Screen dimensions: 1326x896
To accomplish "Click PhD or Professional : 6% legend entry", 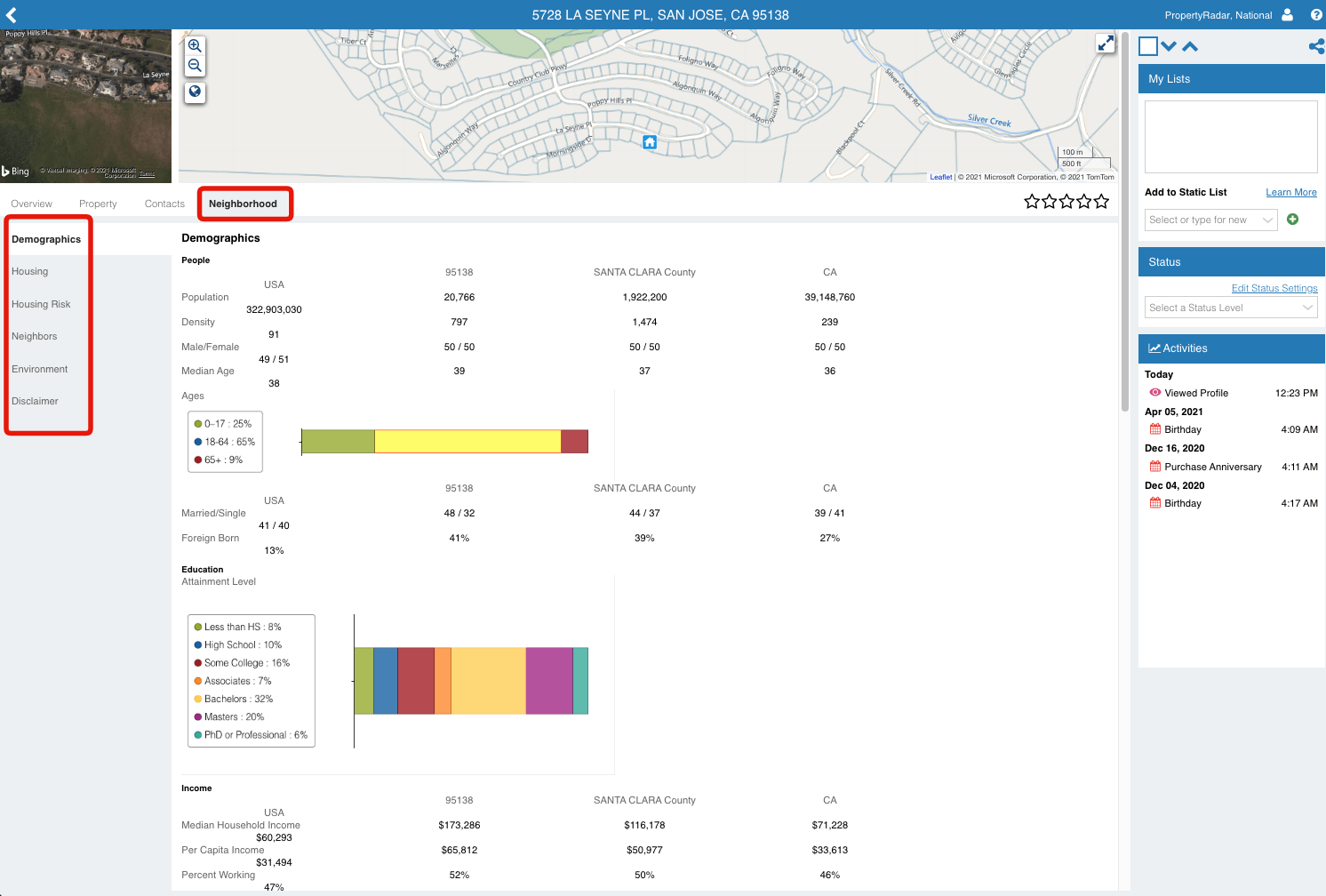I will click(251, 735).
